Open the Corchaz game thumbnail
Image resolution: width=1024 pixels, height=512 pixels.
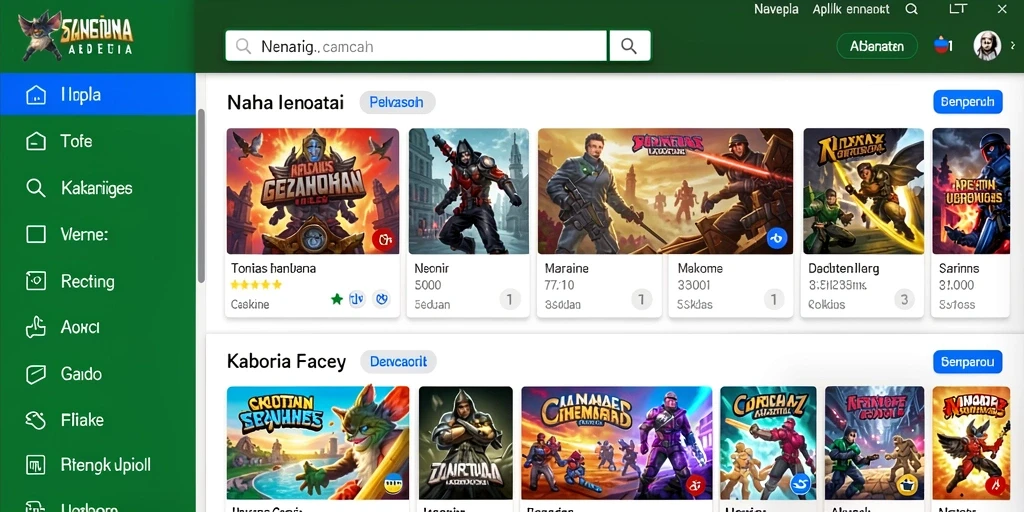click(x=768, y=443)
